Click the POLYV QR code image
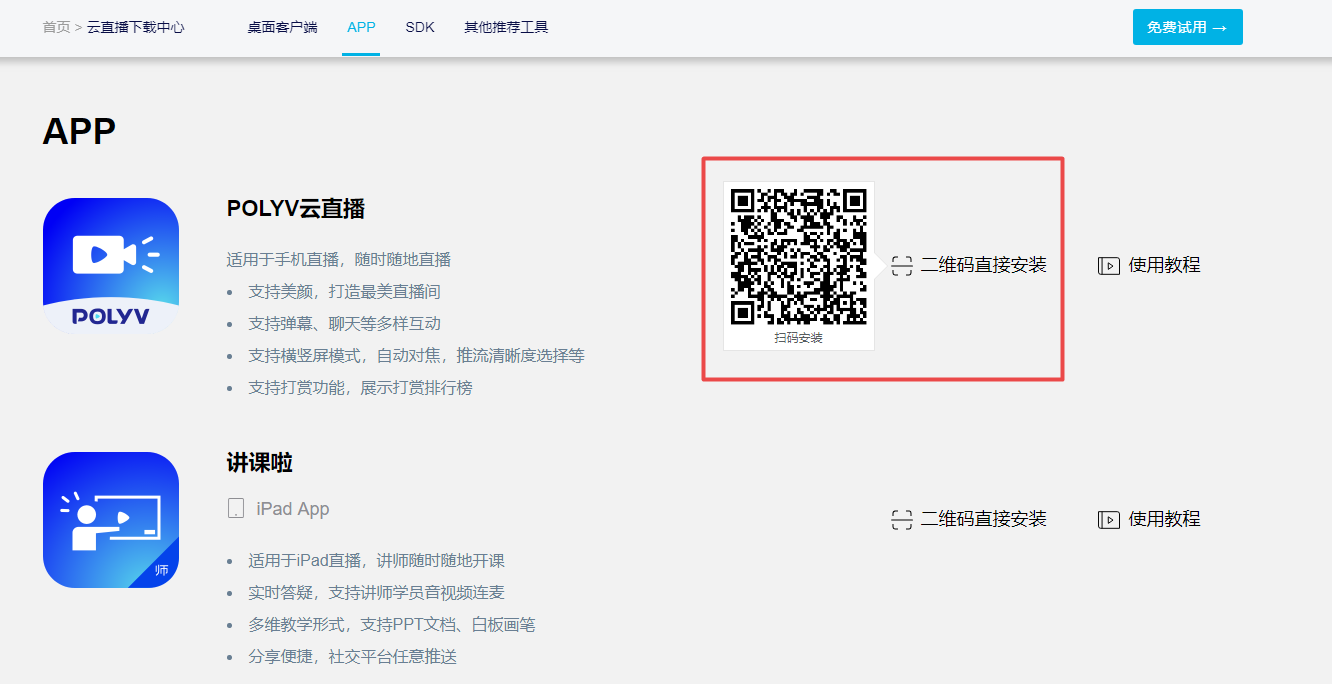1332x684 pixels. [x=798, y=256]
